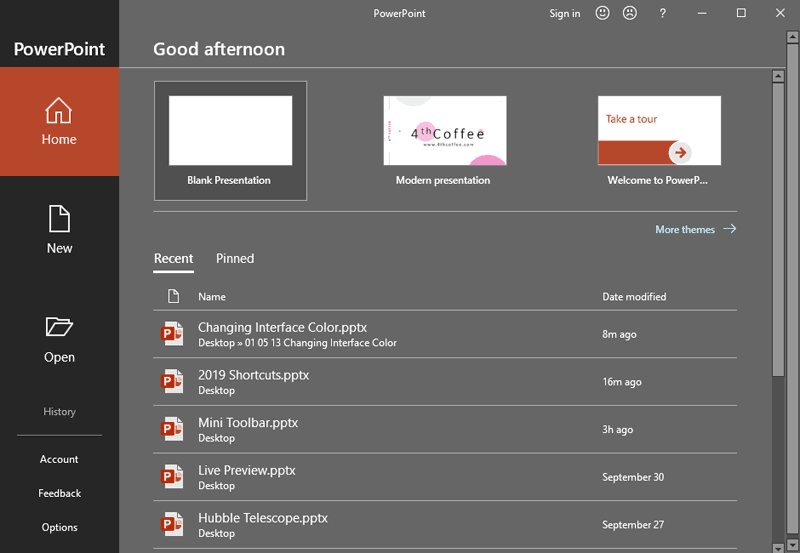Click the Good afternoon greeting heading
The height and width of the screenshot is (553, 800).
click(x=219, y=49)
